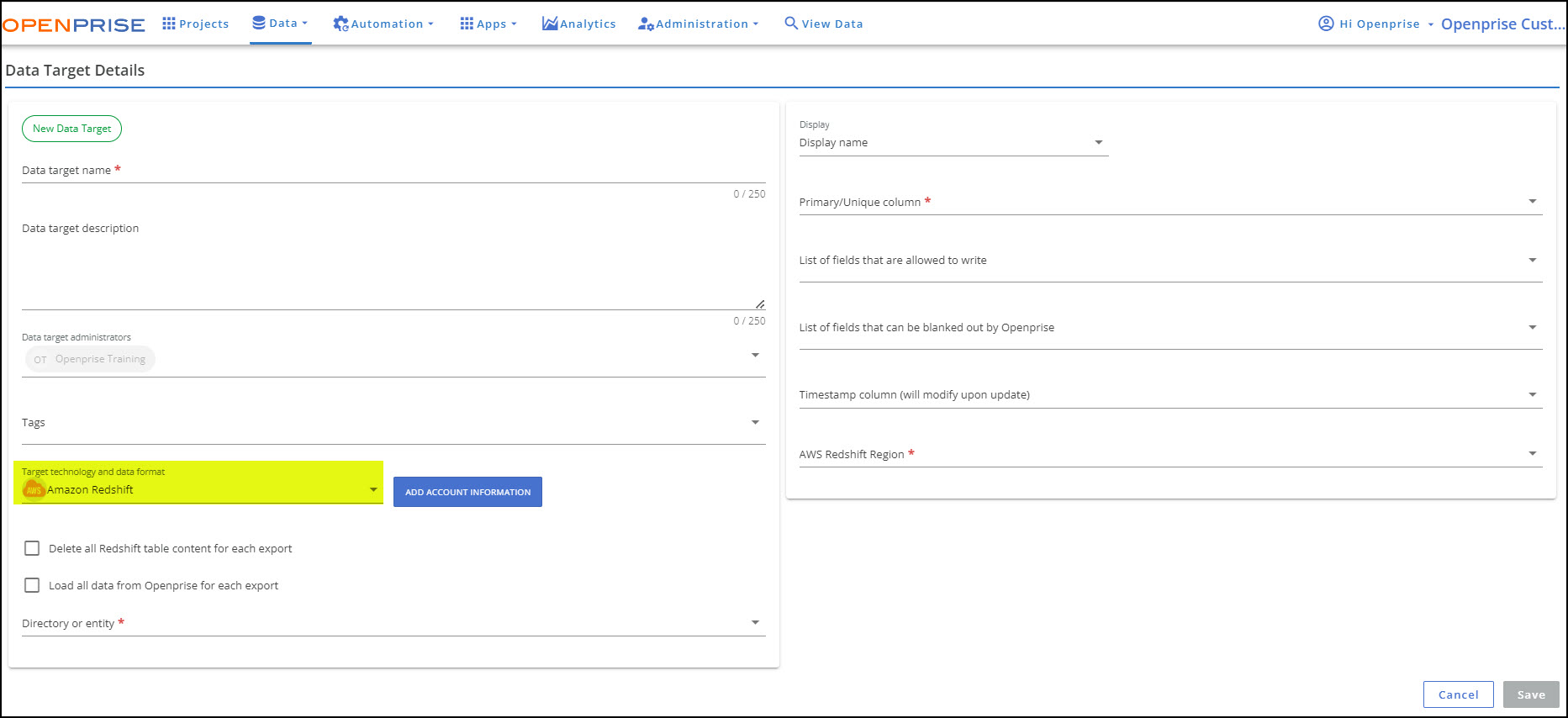The image size is (1568, 718).
Task: Click the Save button
Action: (x=1531, y=694)
